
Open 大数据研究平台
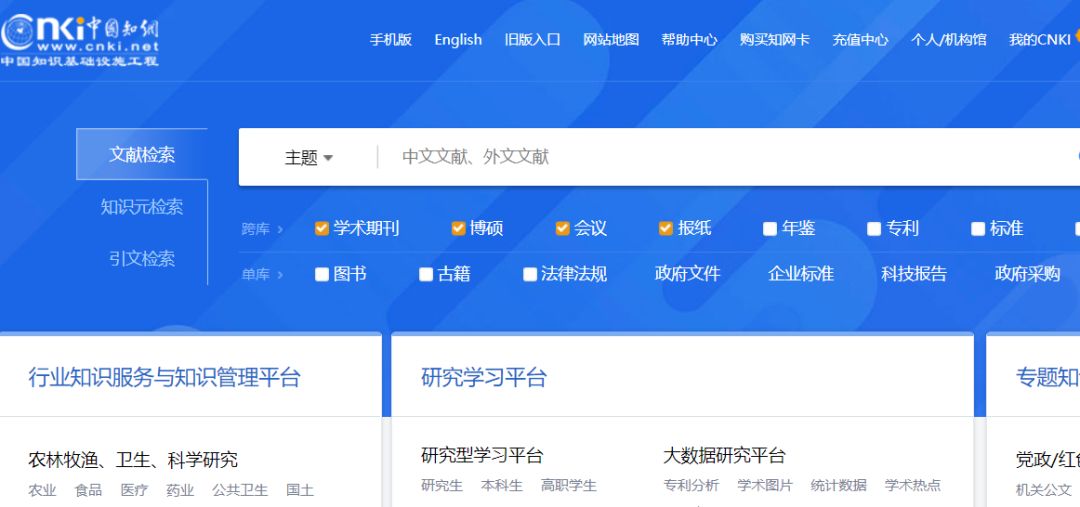pos(725,455)
